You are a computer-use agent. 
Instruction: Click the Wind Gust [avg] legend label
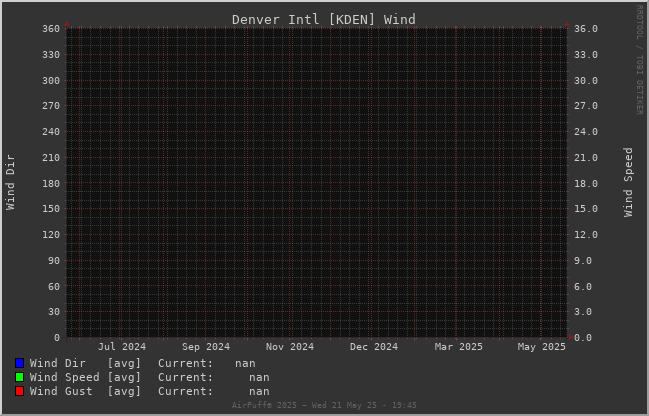click(x=85, y=391)
